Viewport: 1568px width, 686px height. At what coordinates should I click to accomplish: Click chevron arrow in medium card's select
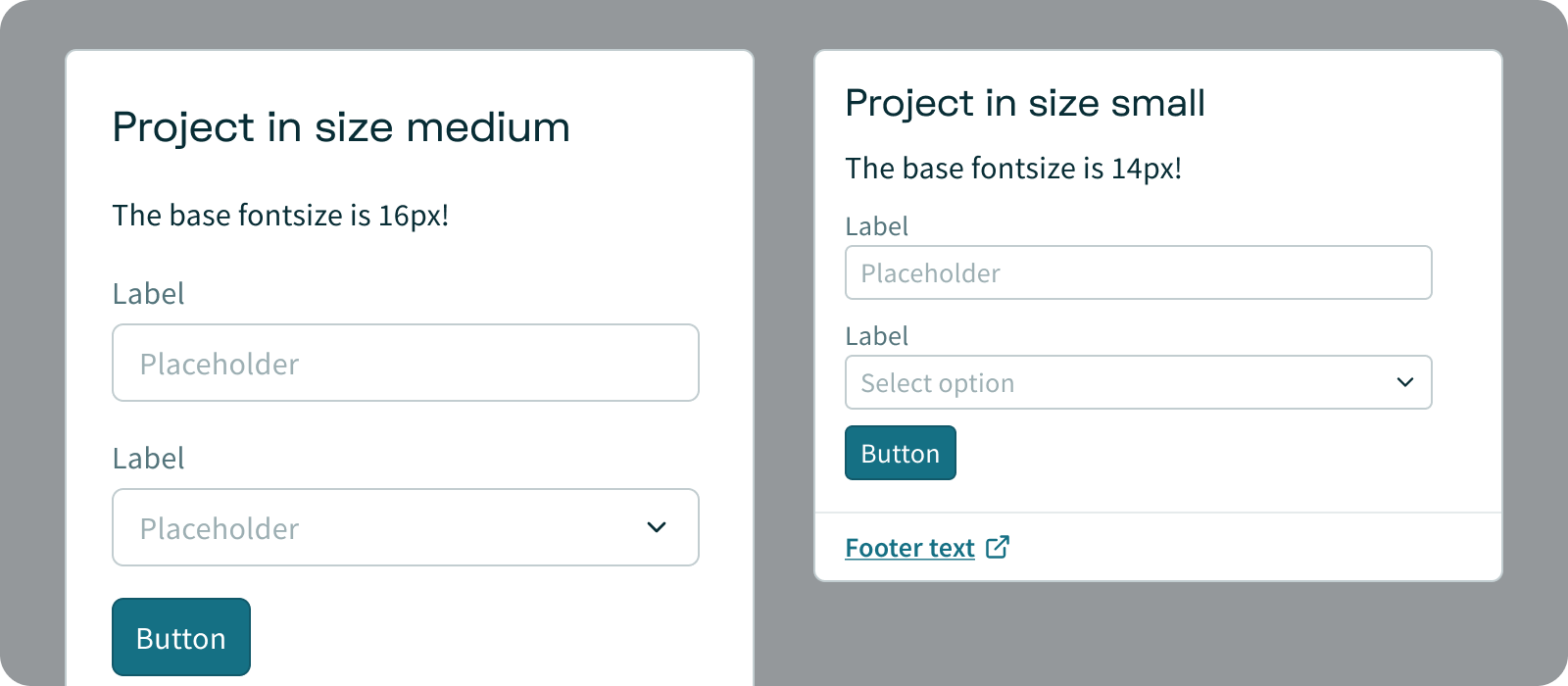[x=657, y=527]
